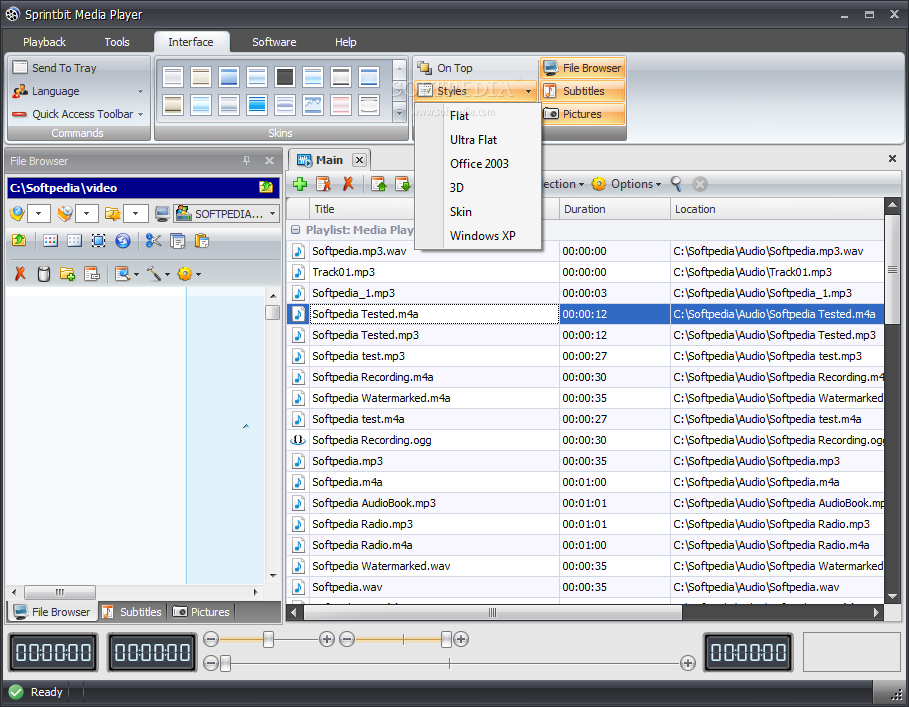Close the File Browser panel
909x707 pixels.
[x=270, y=161]
